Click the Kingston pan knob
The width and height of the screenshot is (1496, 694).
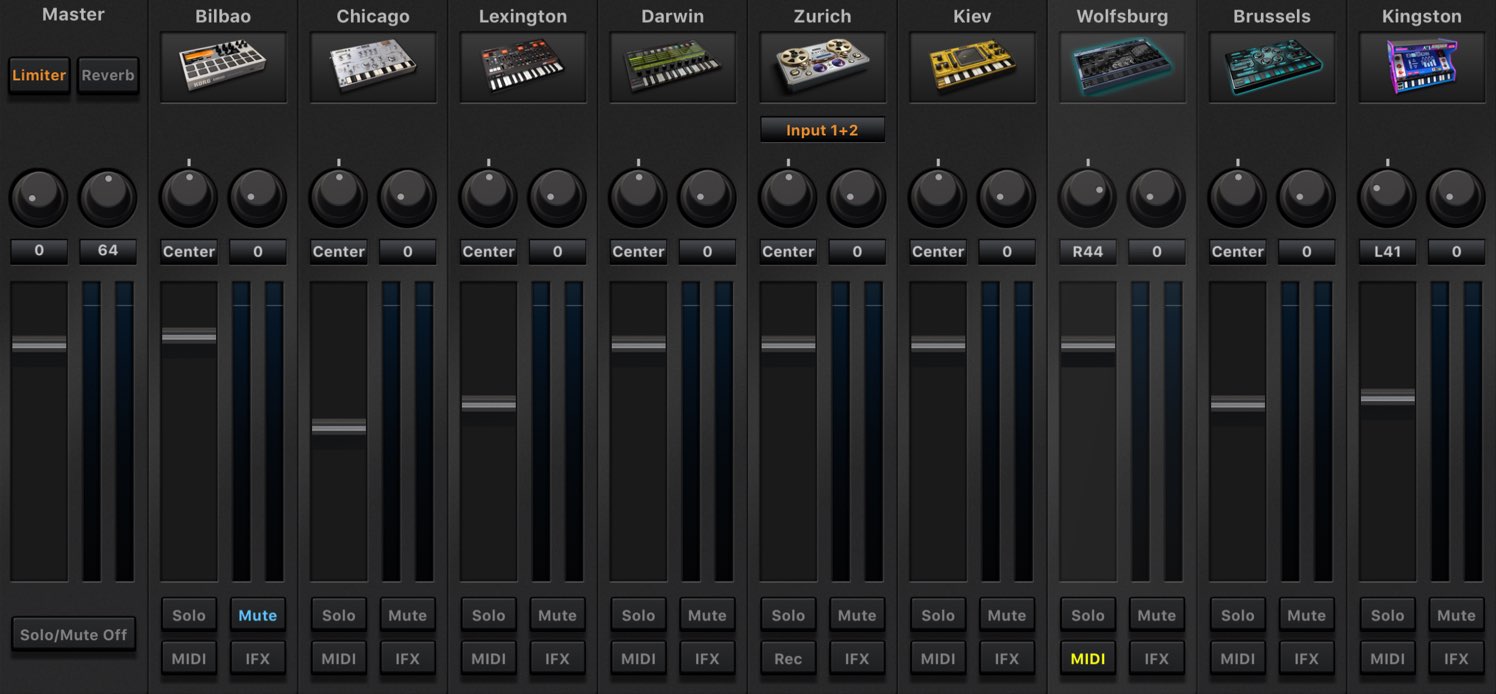tap(1387, 198)
